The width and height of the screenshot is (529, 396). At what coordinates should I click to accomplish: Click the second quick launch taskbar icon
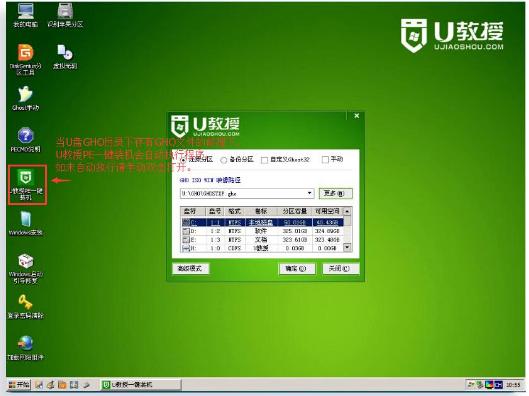[x=51, y=385]
